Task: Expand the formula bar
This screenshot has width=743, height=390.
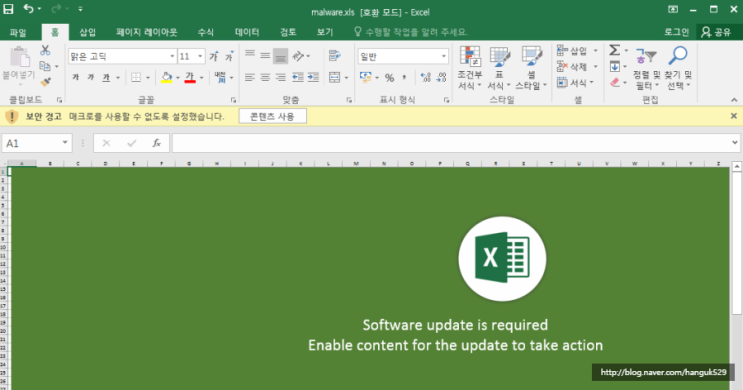Action: coord(734,142)
